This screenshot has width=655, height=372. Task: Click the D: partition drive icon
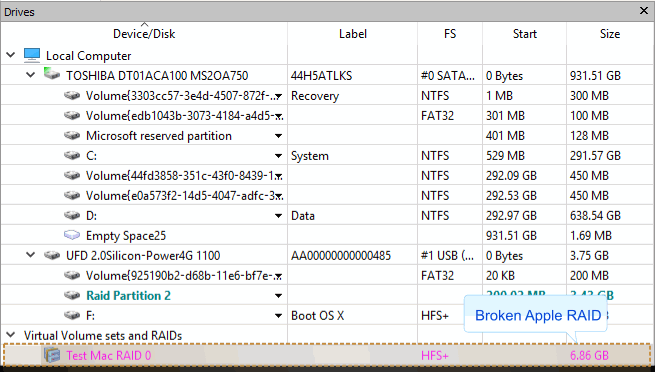click(72, 215)
